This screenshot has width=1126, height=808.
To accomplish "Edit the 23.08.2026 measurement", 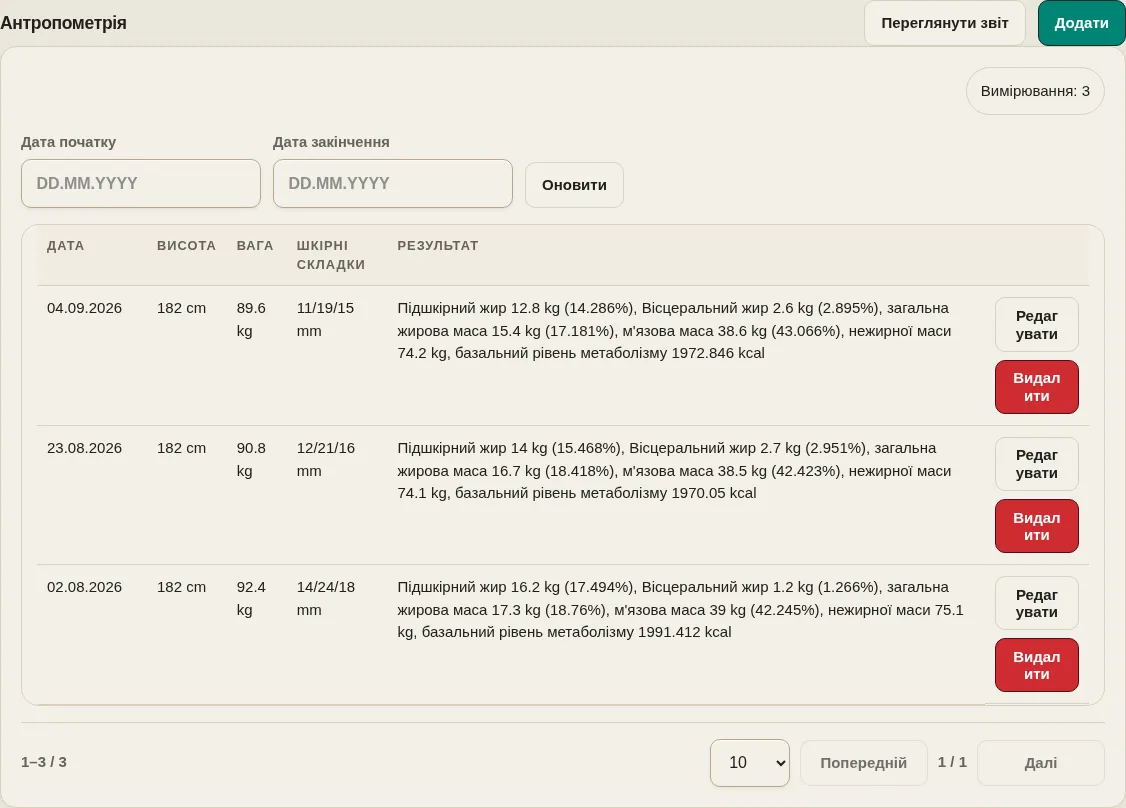I will 1036,464.
